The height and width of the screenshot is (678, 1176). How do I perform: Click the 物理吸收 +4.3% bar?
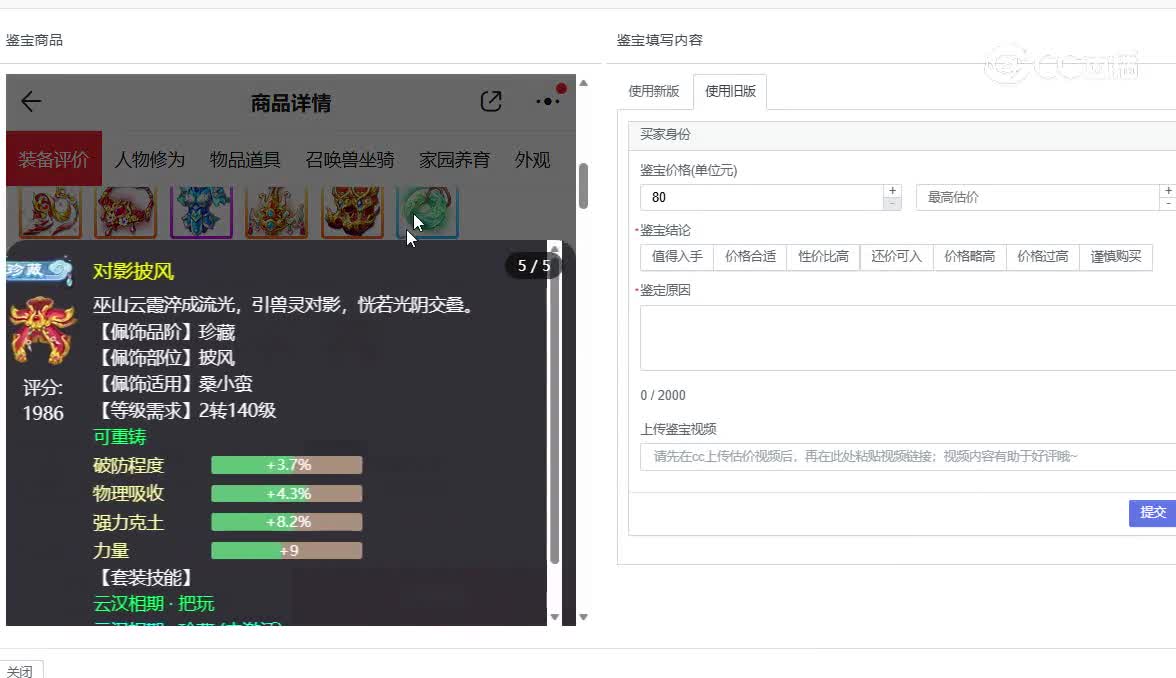tap(286, 494)
